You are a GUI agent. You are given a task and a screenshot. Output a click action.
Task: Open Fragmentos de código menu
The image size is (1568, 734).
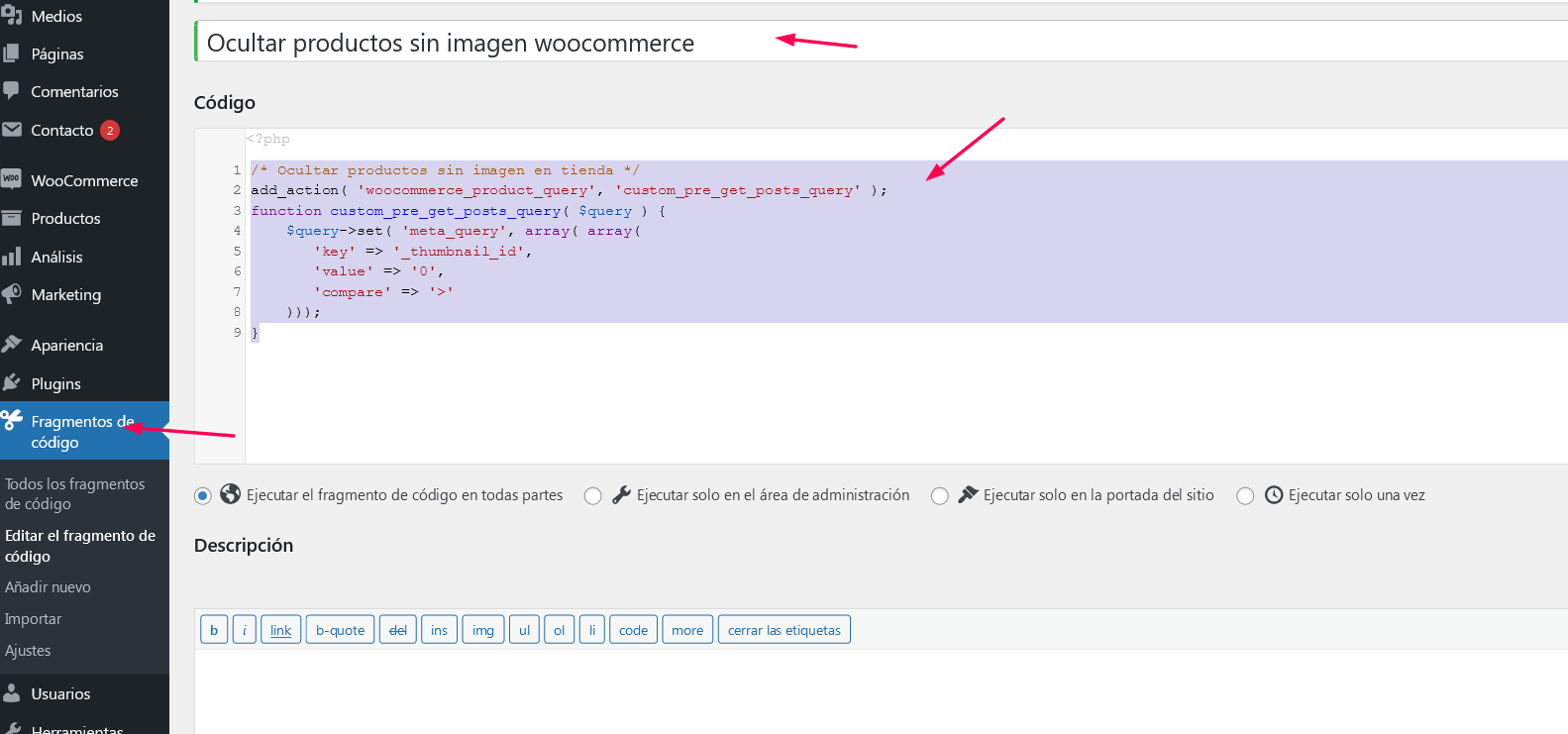click(84, 431)
